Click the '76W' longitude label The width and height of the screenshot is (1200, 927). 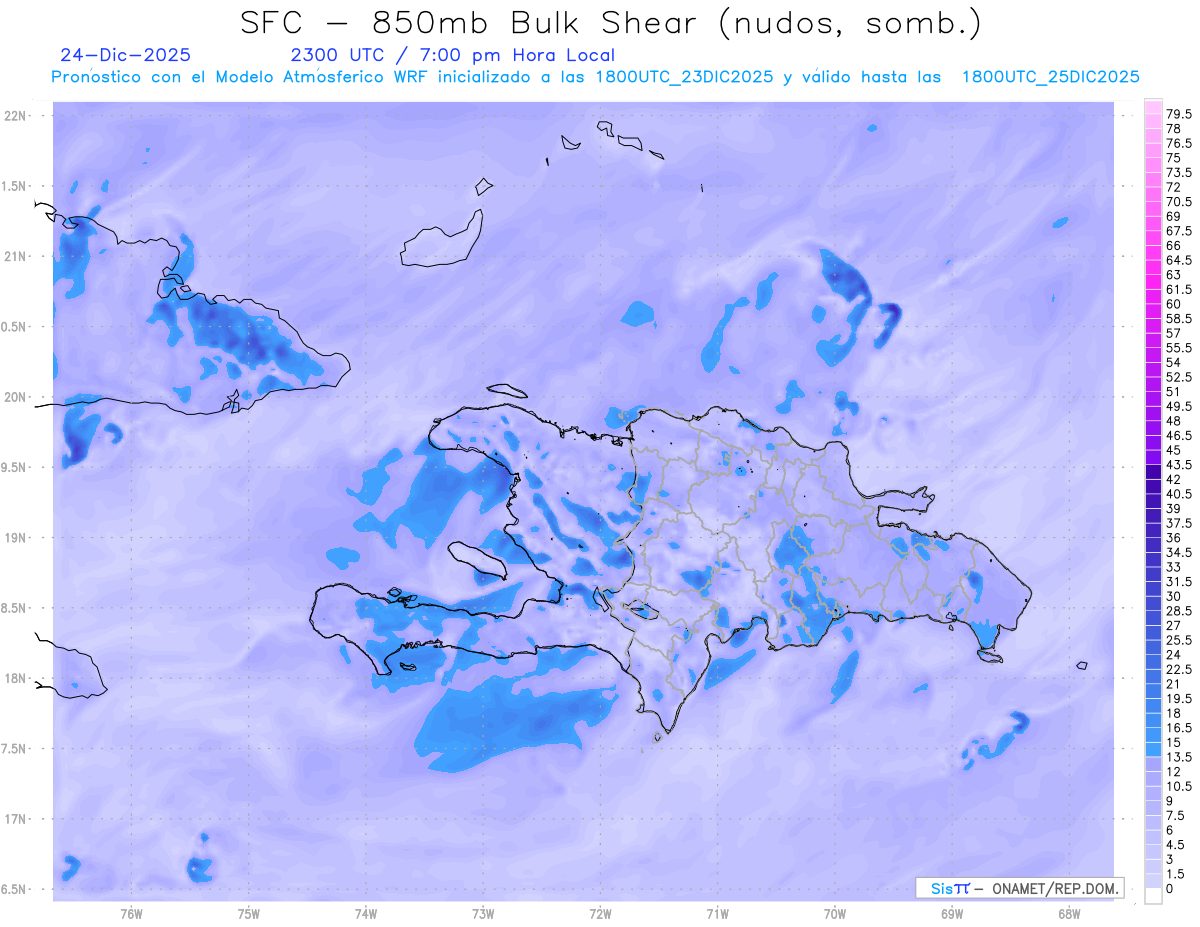click(x=131, y=914)
